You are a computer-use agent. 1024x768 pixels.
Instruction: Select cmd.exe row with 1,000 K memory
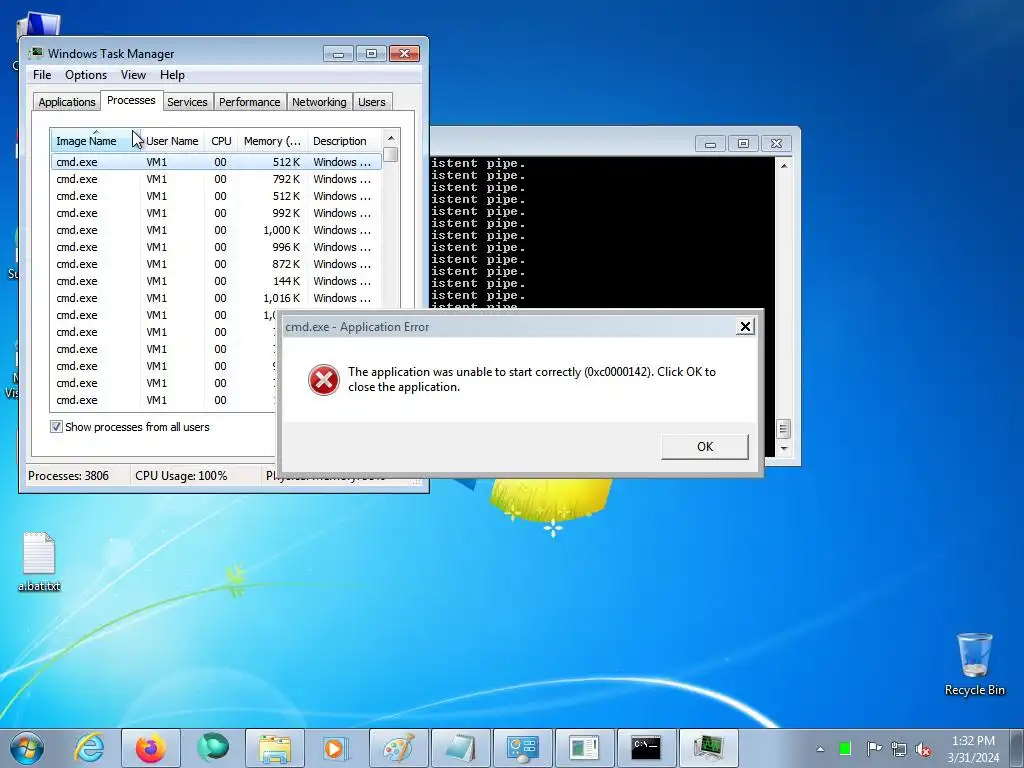point(216,230)
